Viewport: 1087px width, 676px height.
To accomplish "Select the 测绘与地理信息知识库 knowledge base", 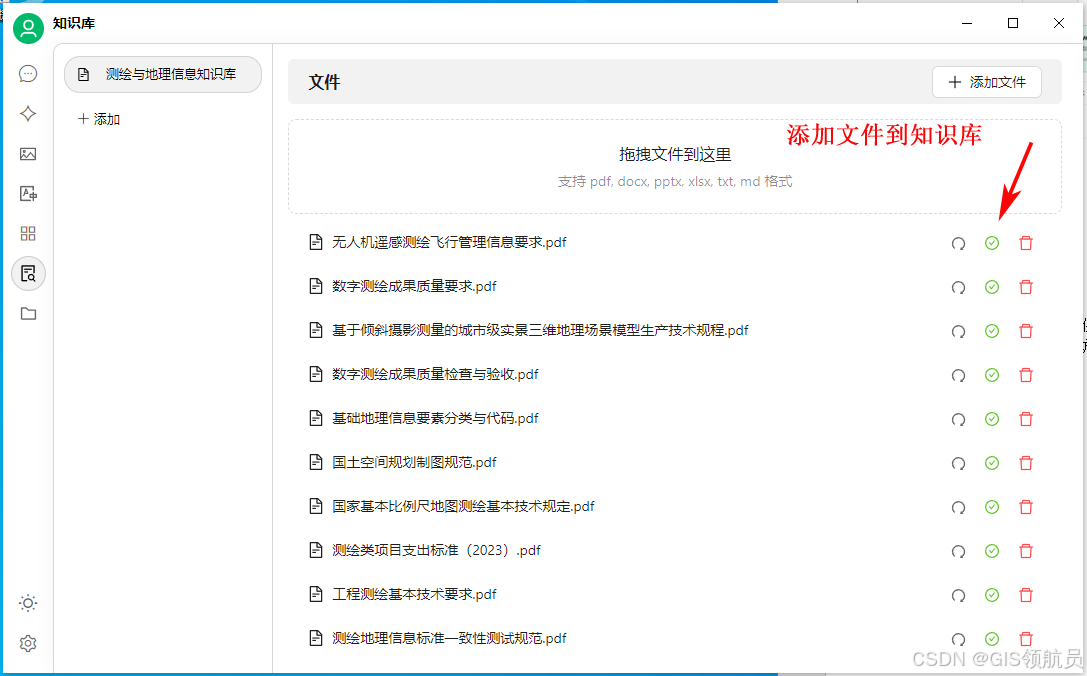I will (x=163, y=74).
